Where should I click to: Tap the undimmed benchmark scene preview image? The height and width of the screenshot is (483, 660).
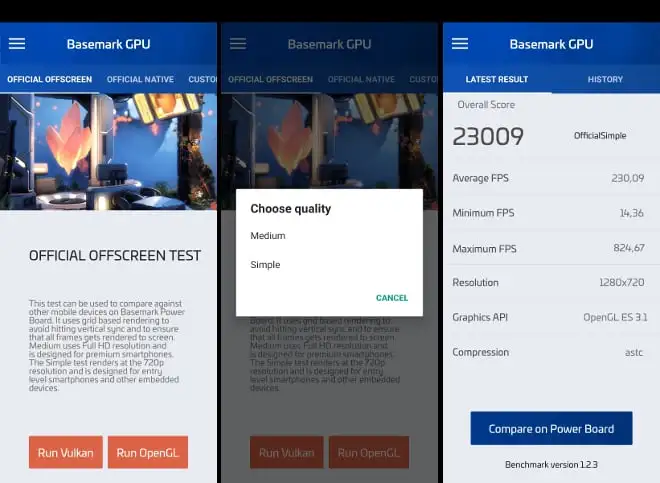coord(108,151)
